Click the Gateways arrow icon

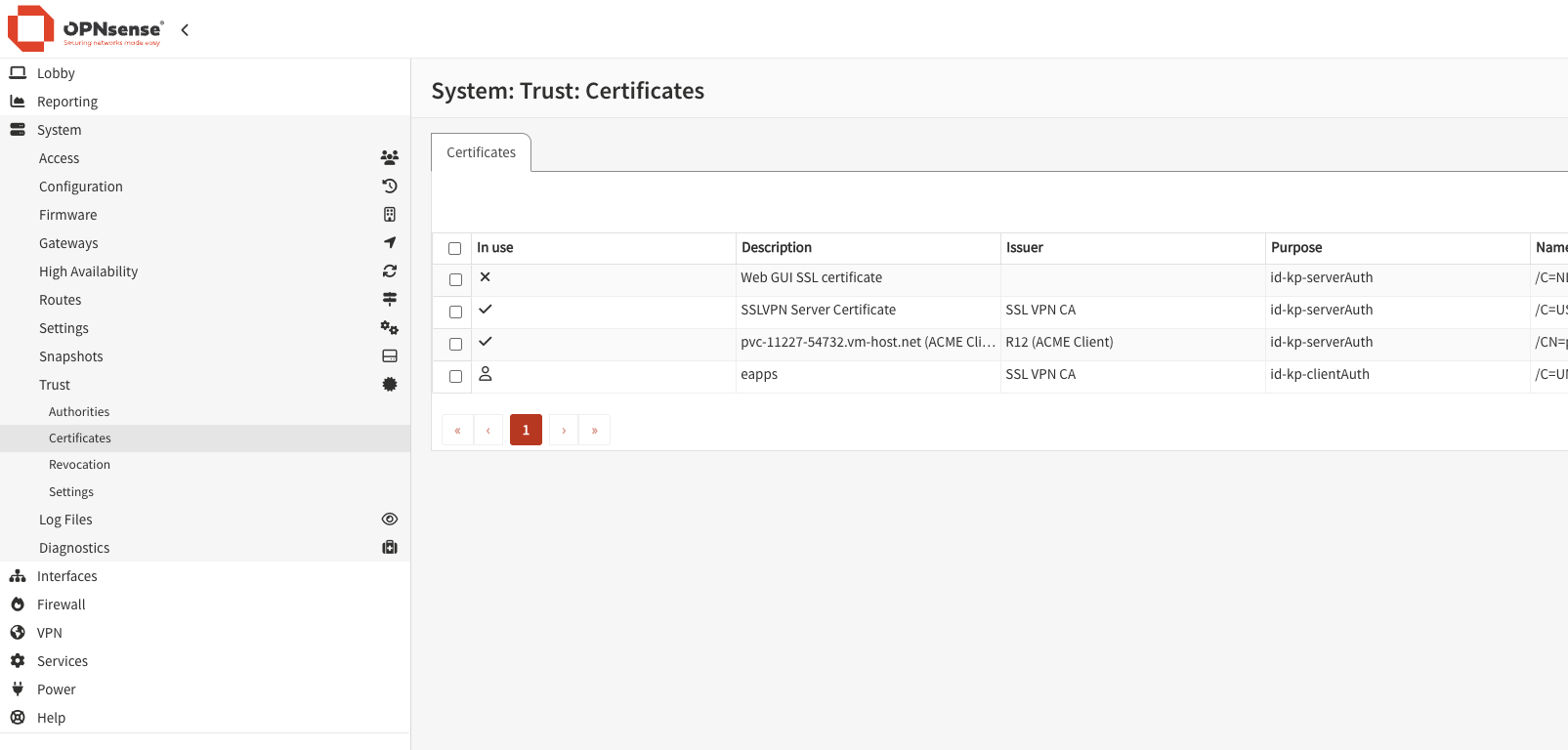pyautogui.click(x=389, y=243)
